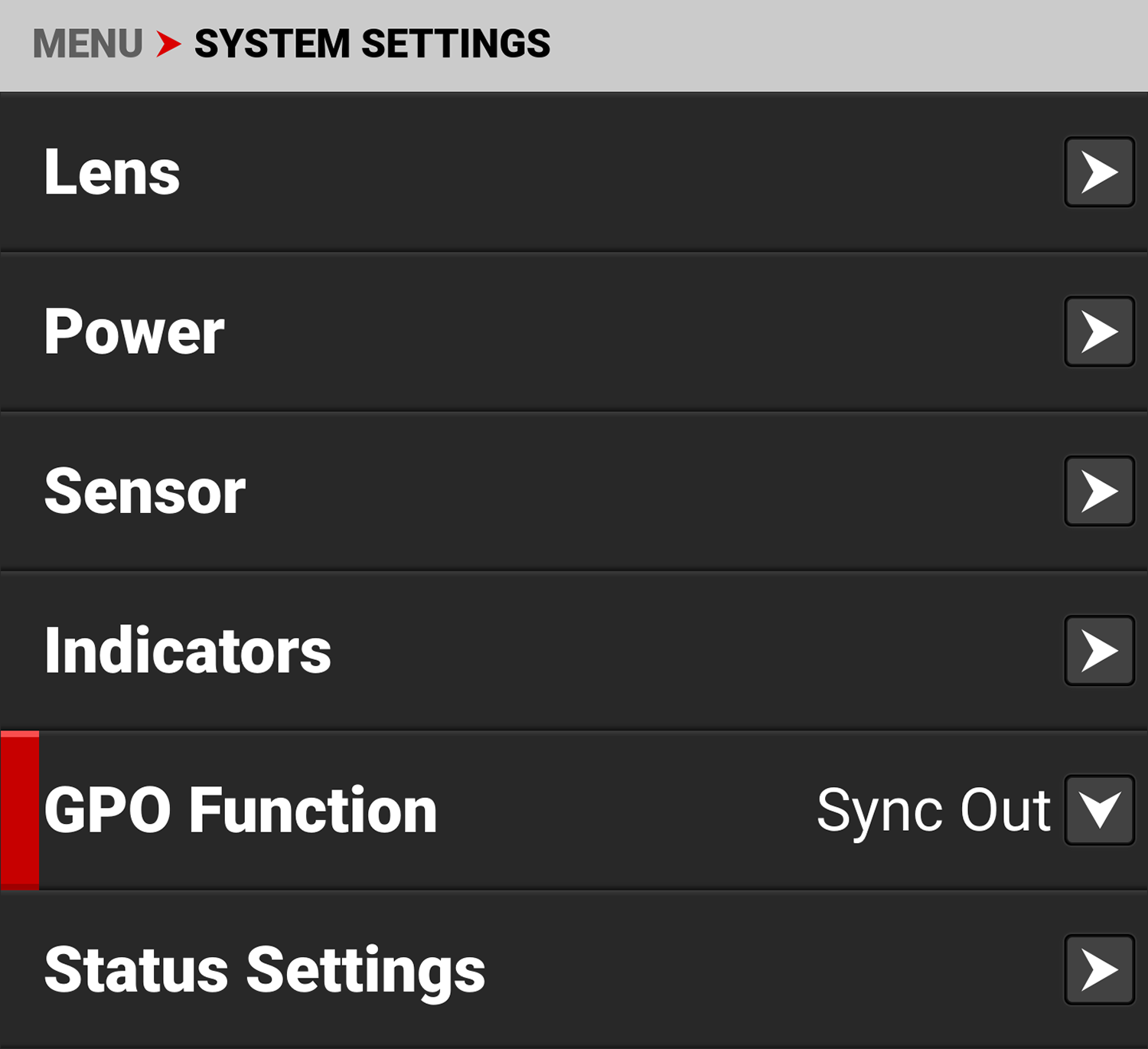This screenshot has height=1049, width=1148.
Task: Click blank gray header bar right of title
Action: click(842, 44)
